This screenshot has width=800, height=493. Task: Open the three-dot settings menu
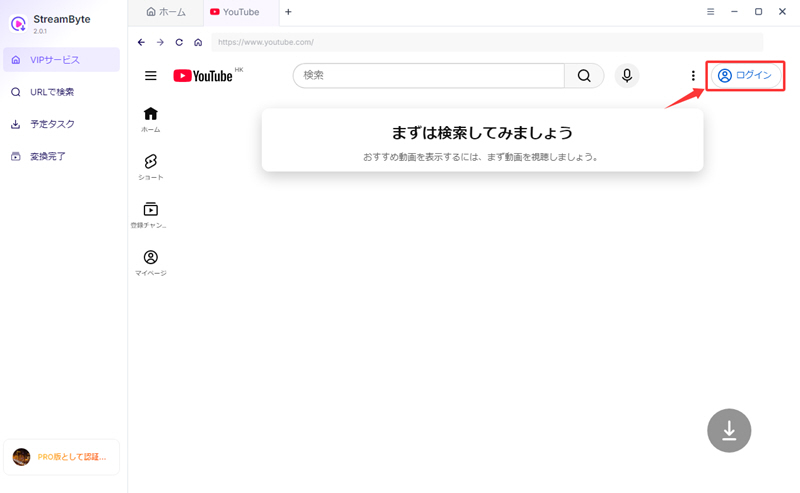tap(693, 76)
